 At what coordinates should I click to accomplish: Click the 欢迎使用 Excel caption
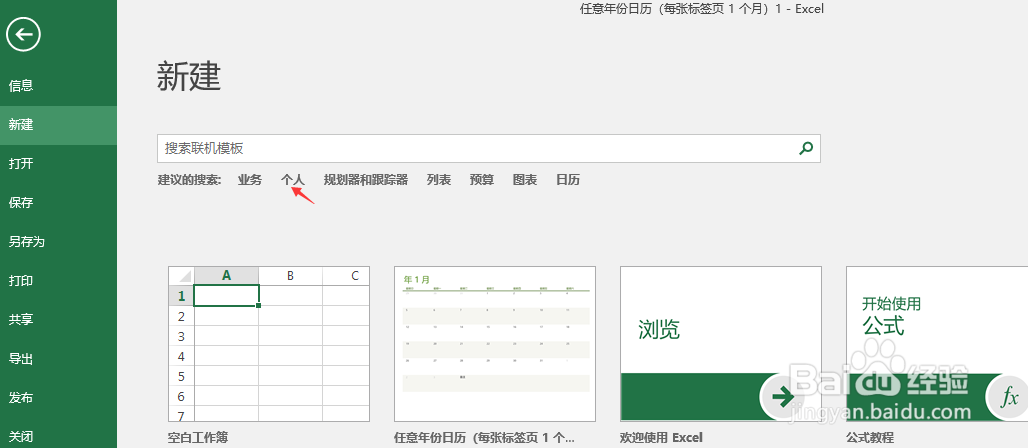661,437
